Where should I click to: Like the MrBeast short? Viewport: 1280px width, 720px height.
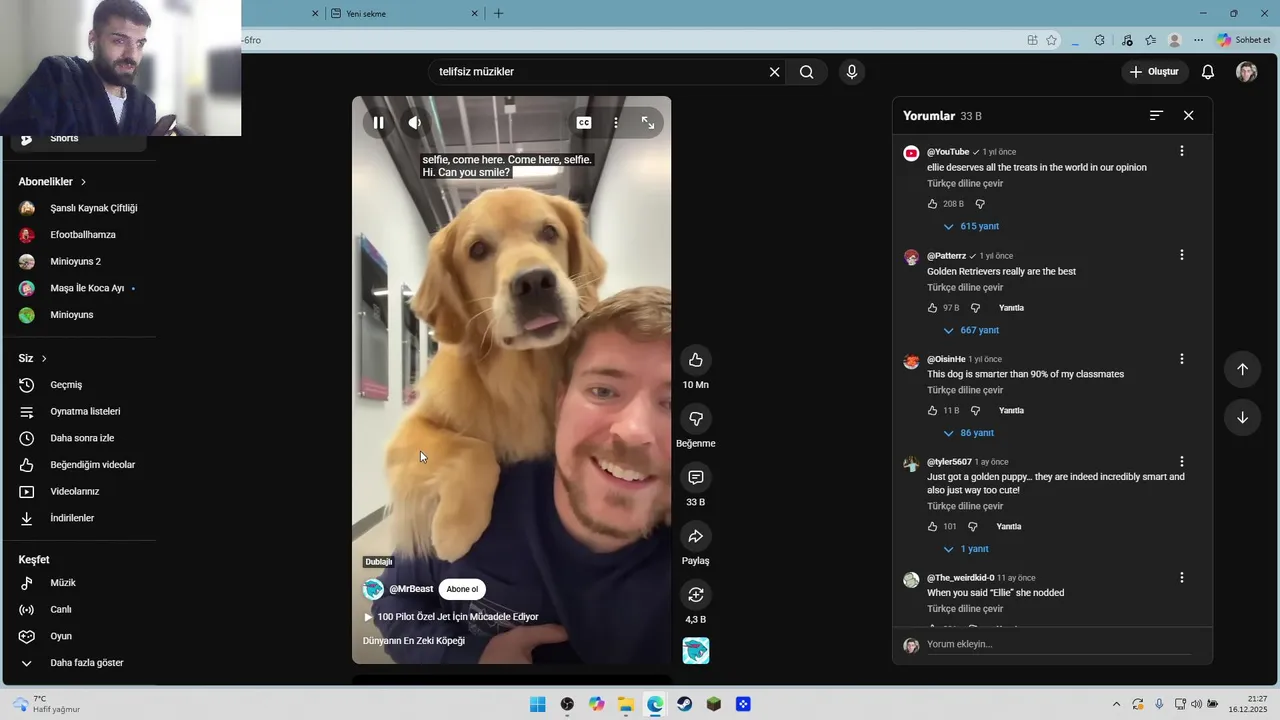coord(696,360)
